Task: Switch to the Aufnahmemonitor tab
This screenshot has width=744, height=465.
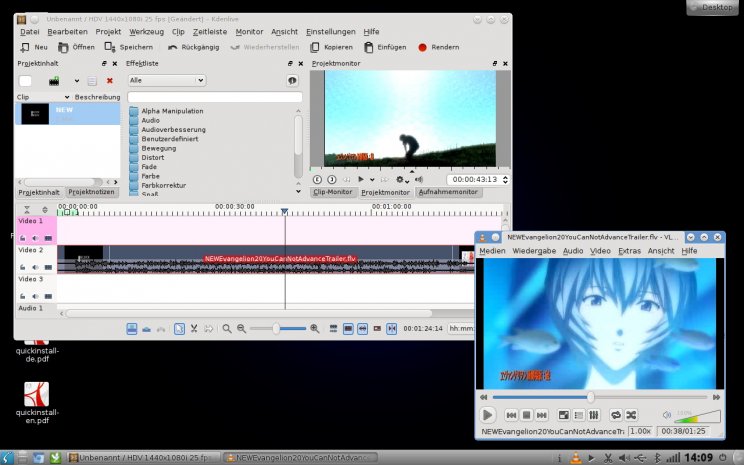Action: [448, 192]
